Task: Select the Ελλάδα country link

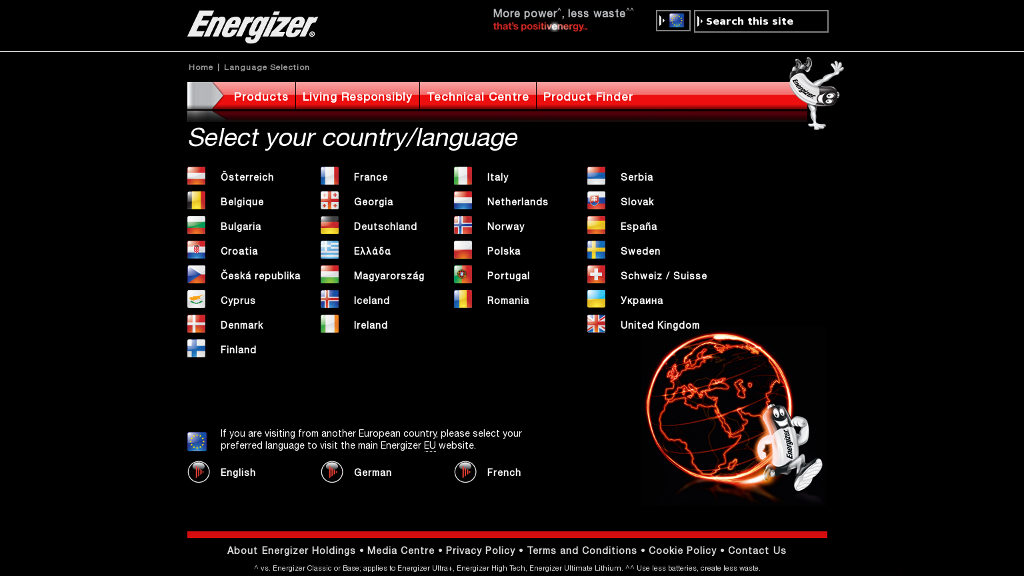Action: [x=372, y=251]
